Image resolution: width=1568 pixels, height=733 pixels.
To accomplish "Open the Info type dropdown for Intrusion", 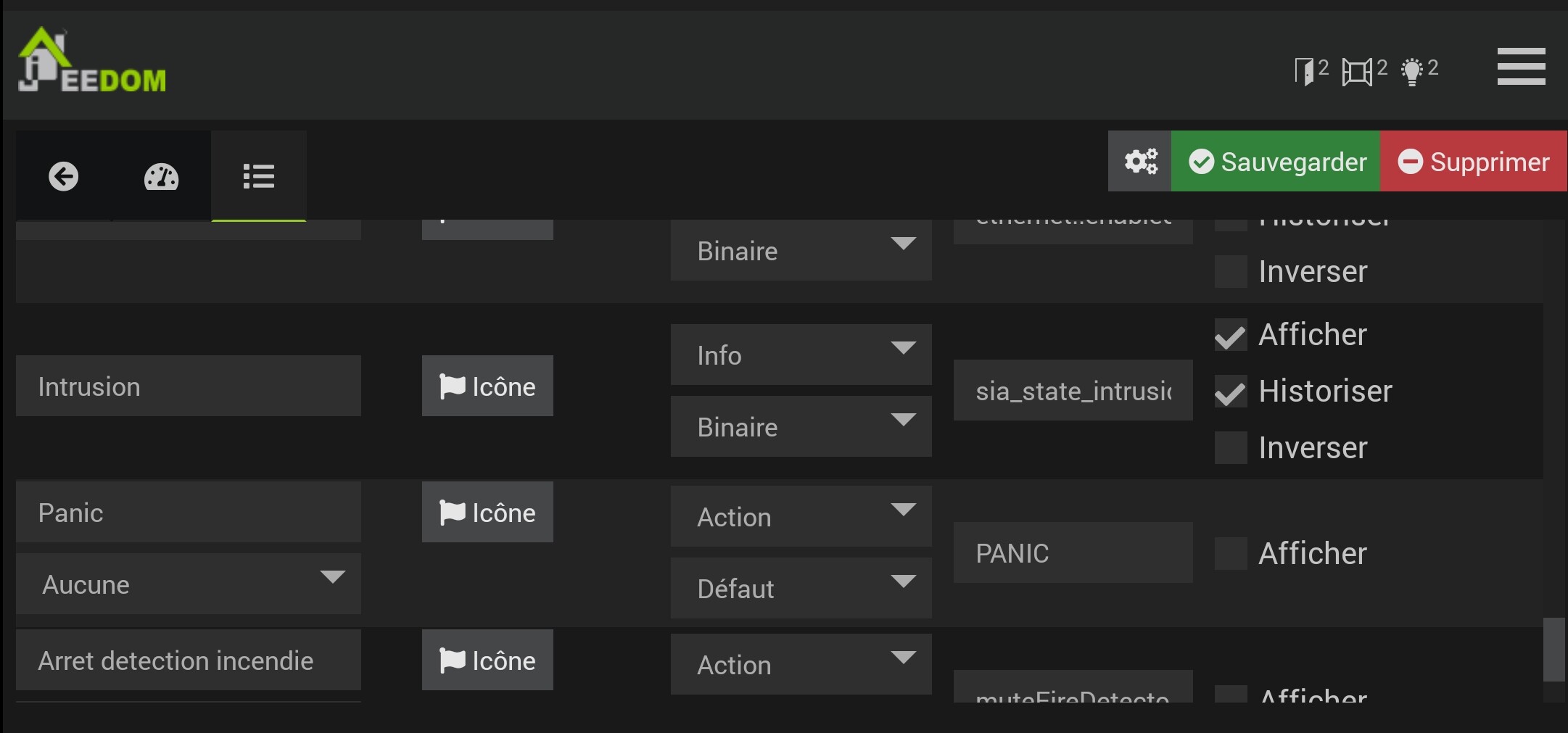I will 801,355.
